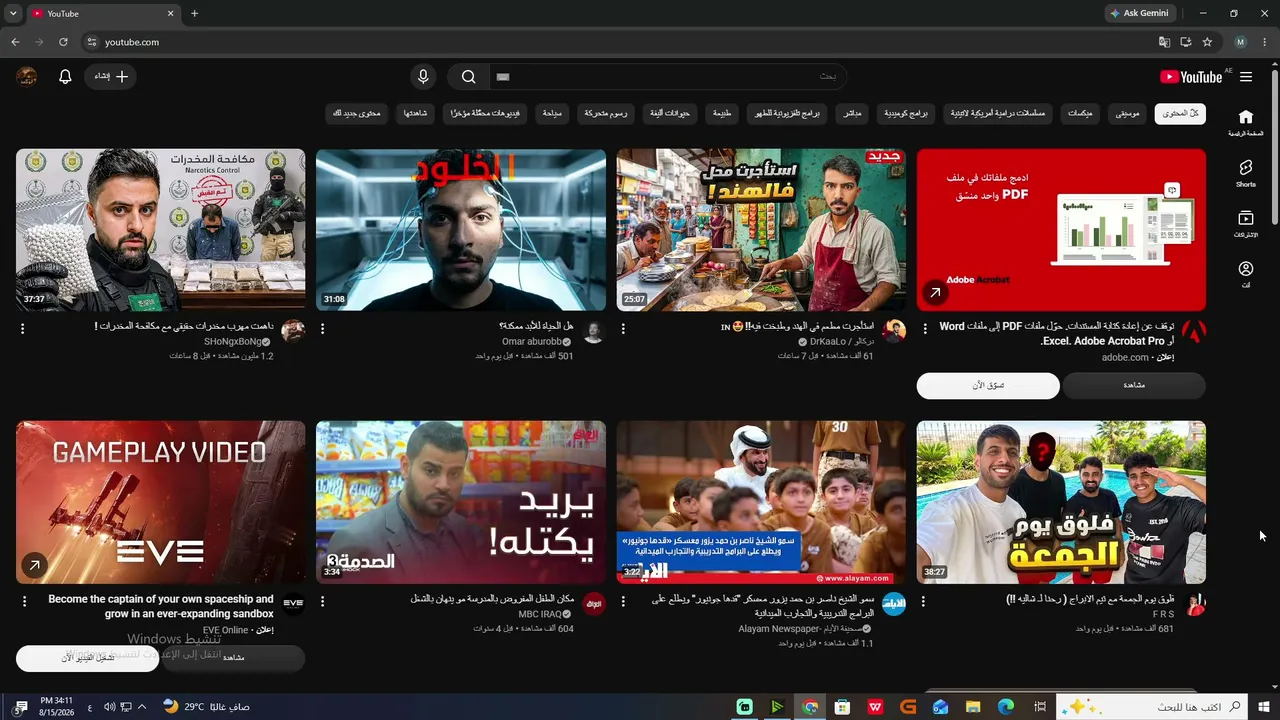Select the 'سياحة' filter chip
Image resolution: width=1280 pixels, height=720 pixels.
[x=552, y=113]
